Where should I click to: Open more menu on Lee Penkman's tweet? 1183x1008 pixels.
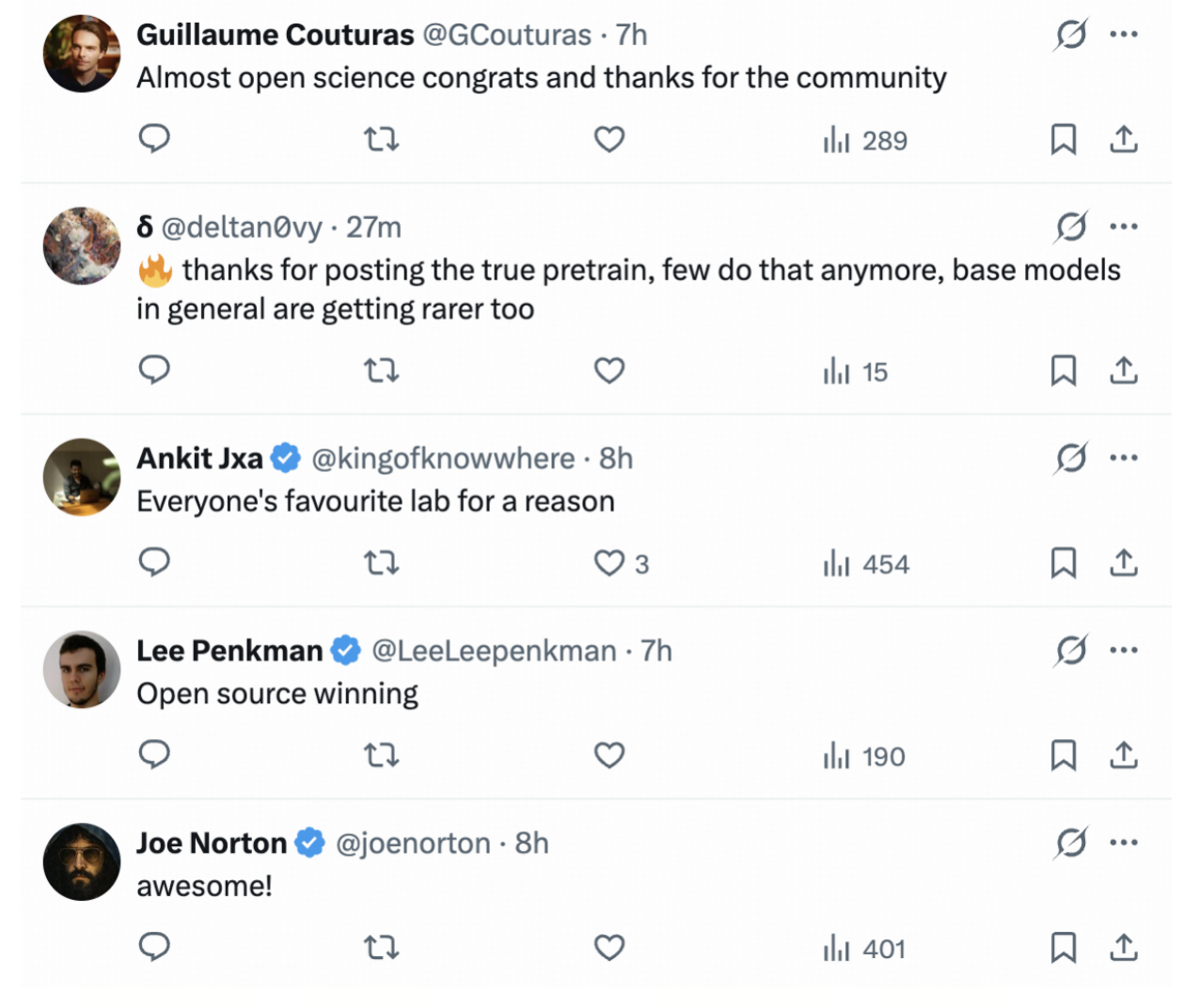pyautogui.click(x=1124, y=650)
